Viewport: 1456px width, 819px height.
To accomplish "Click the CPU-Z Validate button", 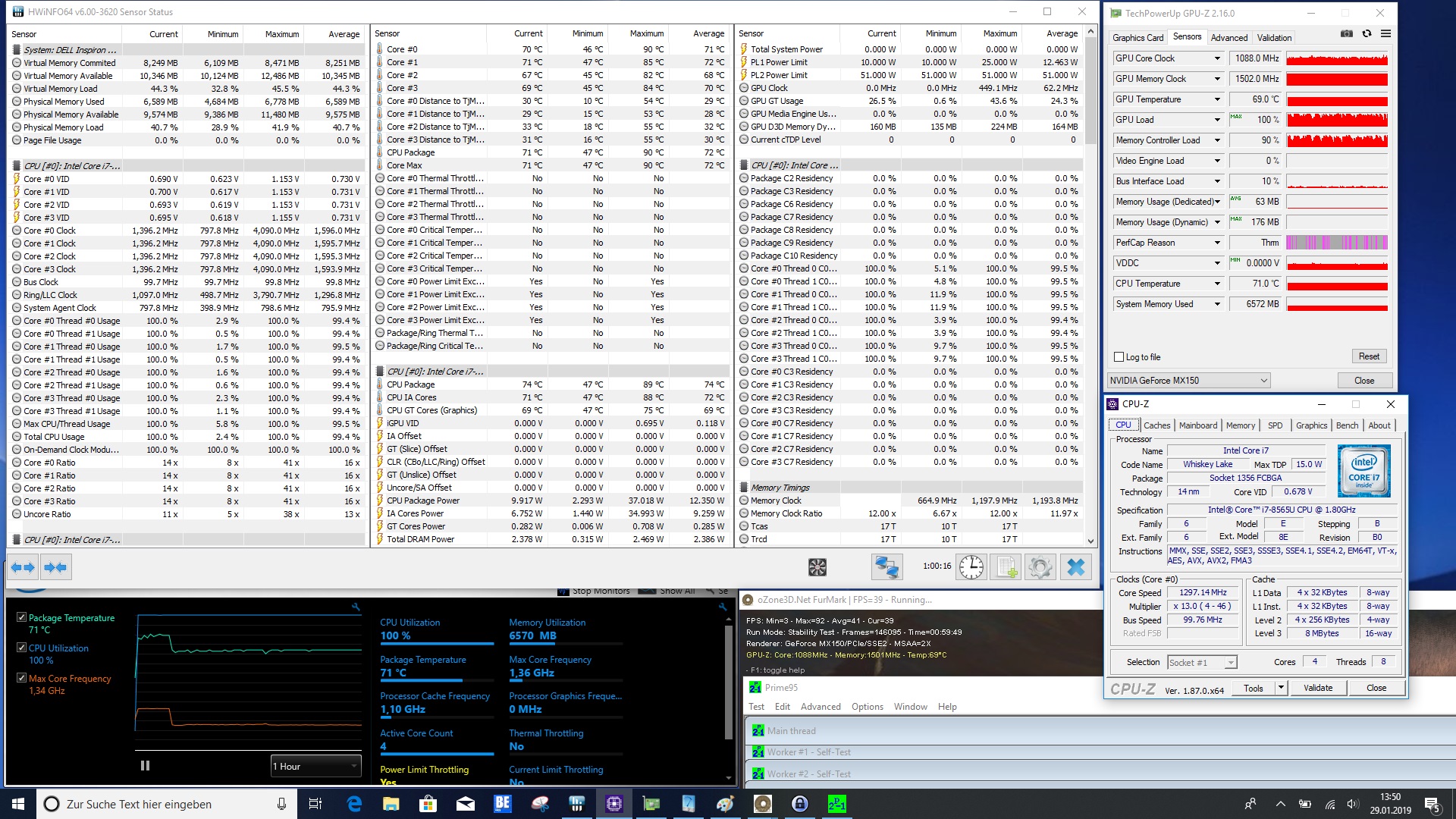I will click(1318, 688).
